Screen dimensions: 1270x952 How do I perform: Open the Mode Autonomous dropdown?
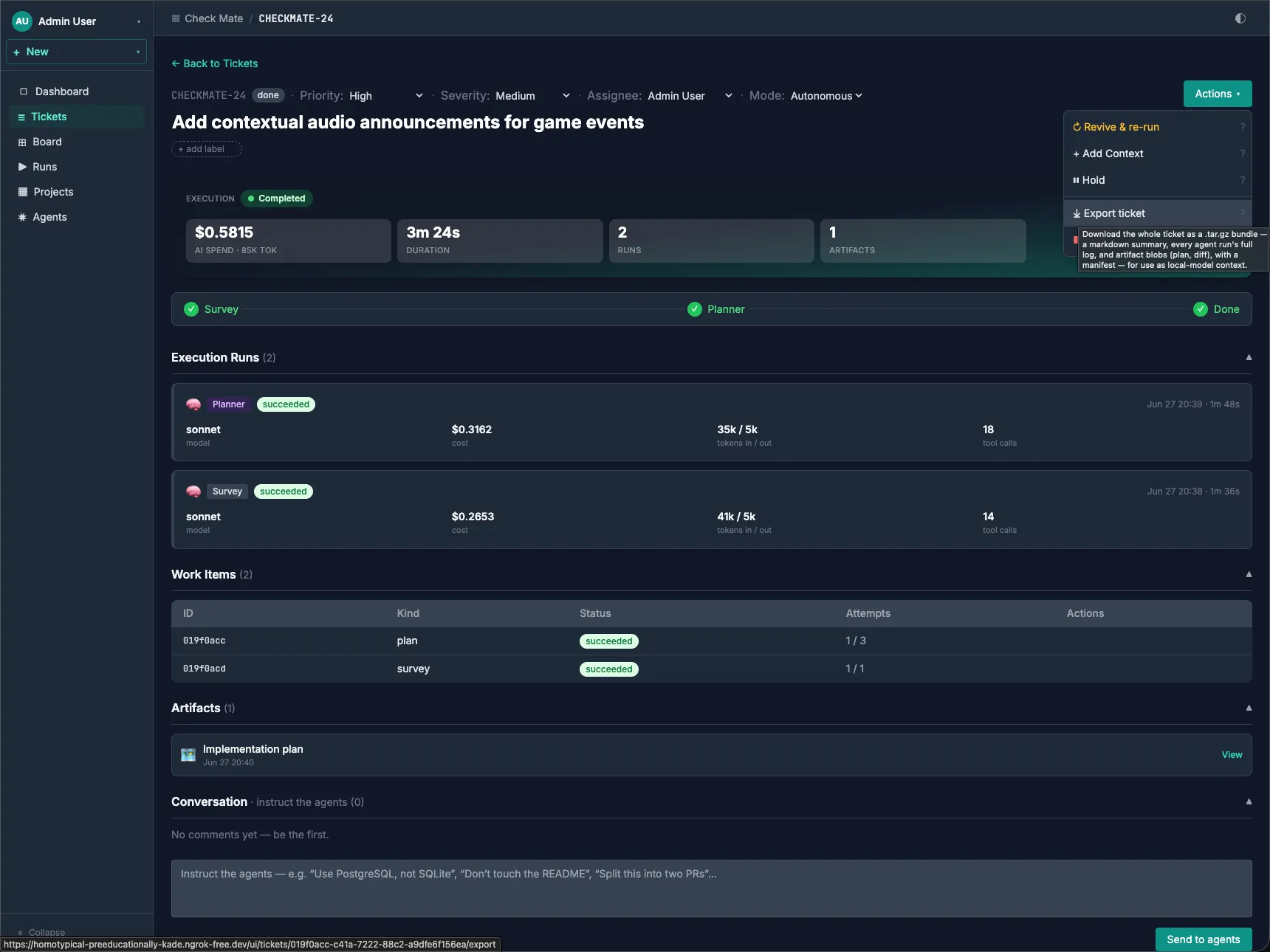826,96
